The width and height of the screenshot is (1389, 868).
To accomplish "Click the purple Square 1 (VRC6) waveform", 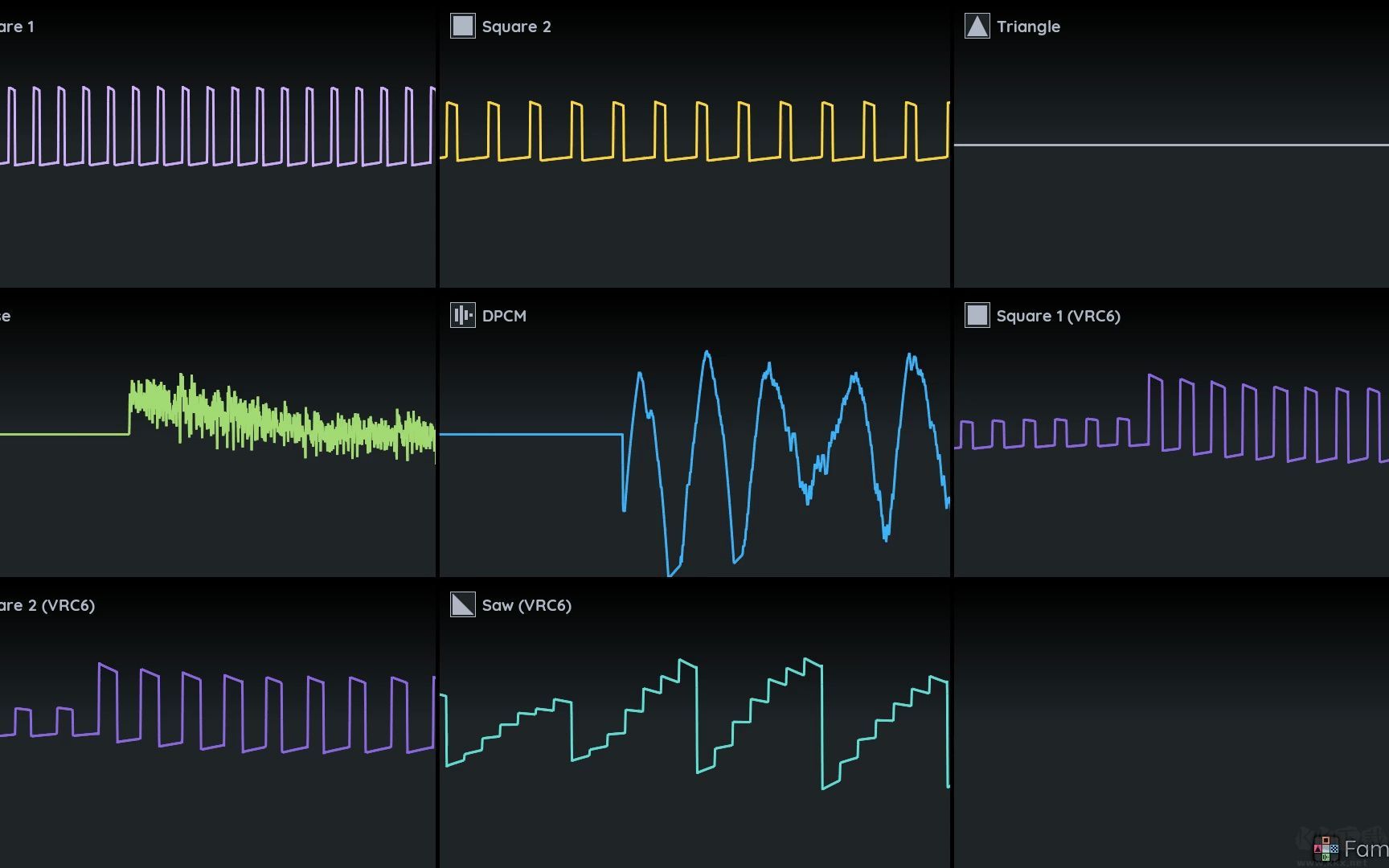I will 1149,410.
